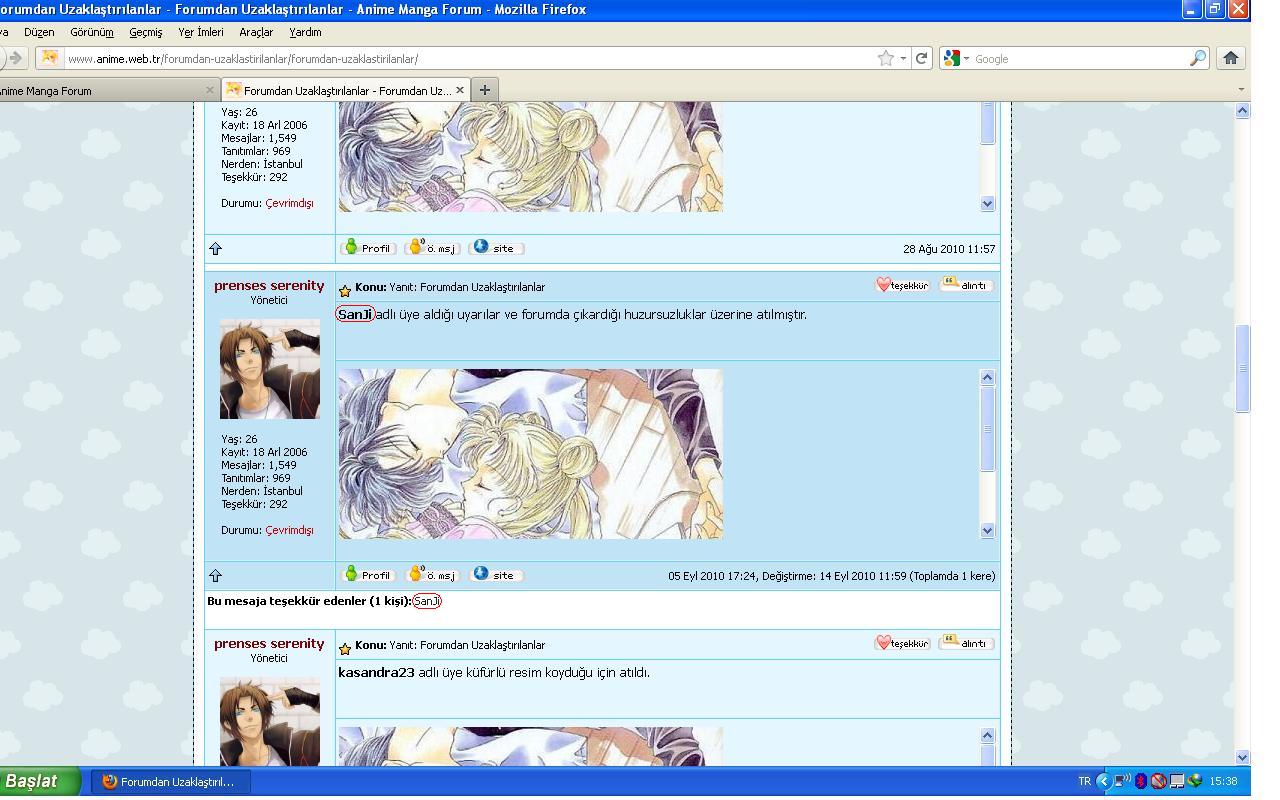Open a new tab with the plus button
The height and width of the screenshot is (800, 1280).
tap(484, 90)
